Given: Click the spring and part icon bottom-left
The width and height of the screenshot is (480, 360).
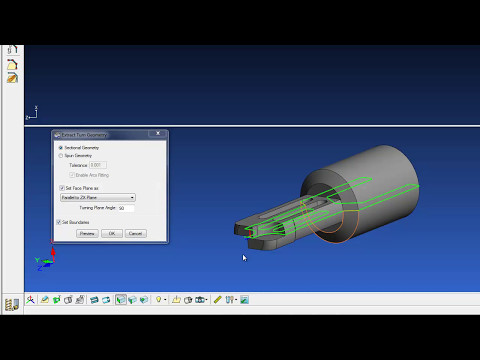Looking at the screenshot, I should click(12, 304).
